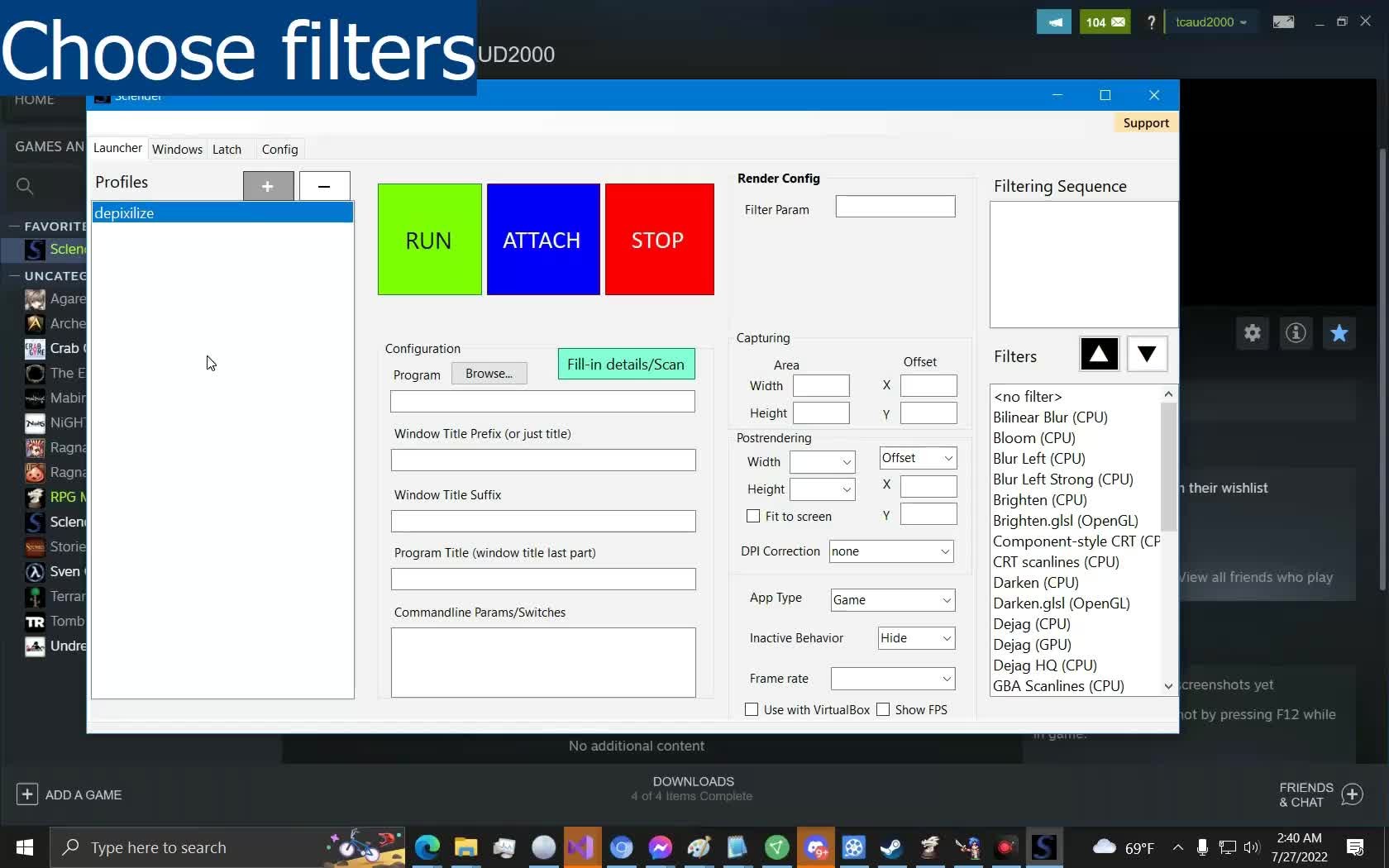
Task: Open the DPI Correction dropdown
Action: click(890, 551)
